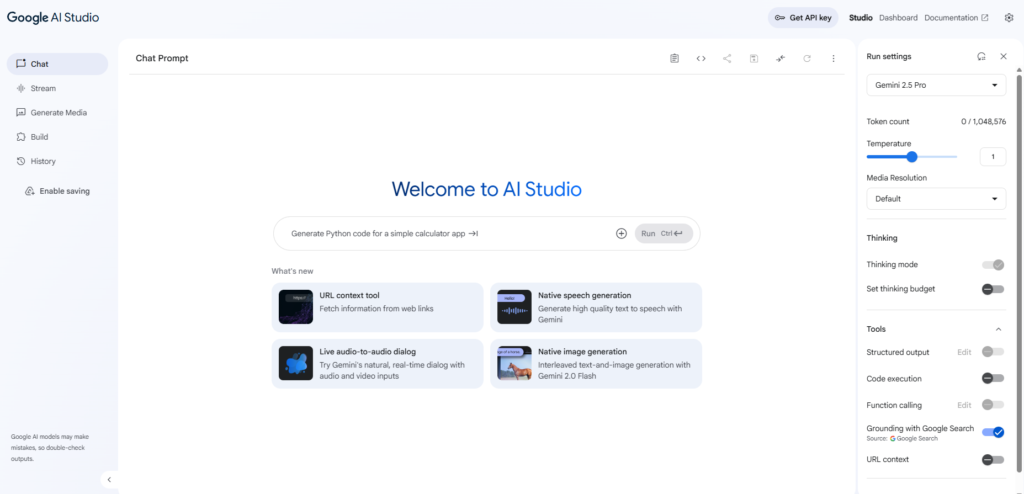Collapse the left sidebar with chevron
This screenshot has width=1024, height=494.
pyautogui.click(x=109, y=480)
